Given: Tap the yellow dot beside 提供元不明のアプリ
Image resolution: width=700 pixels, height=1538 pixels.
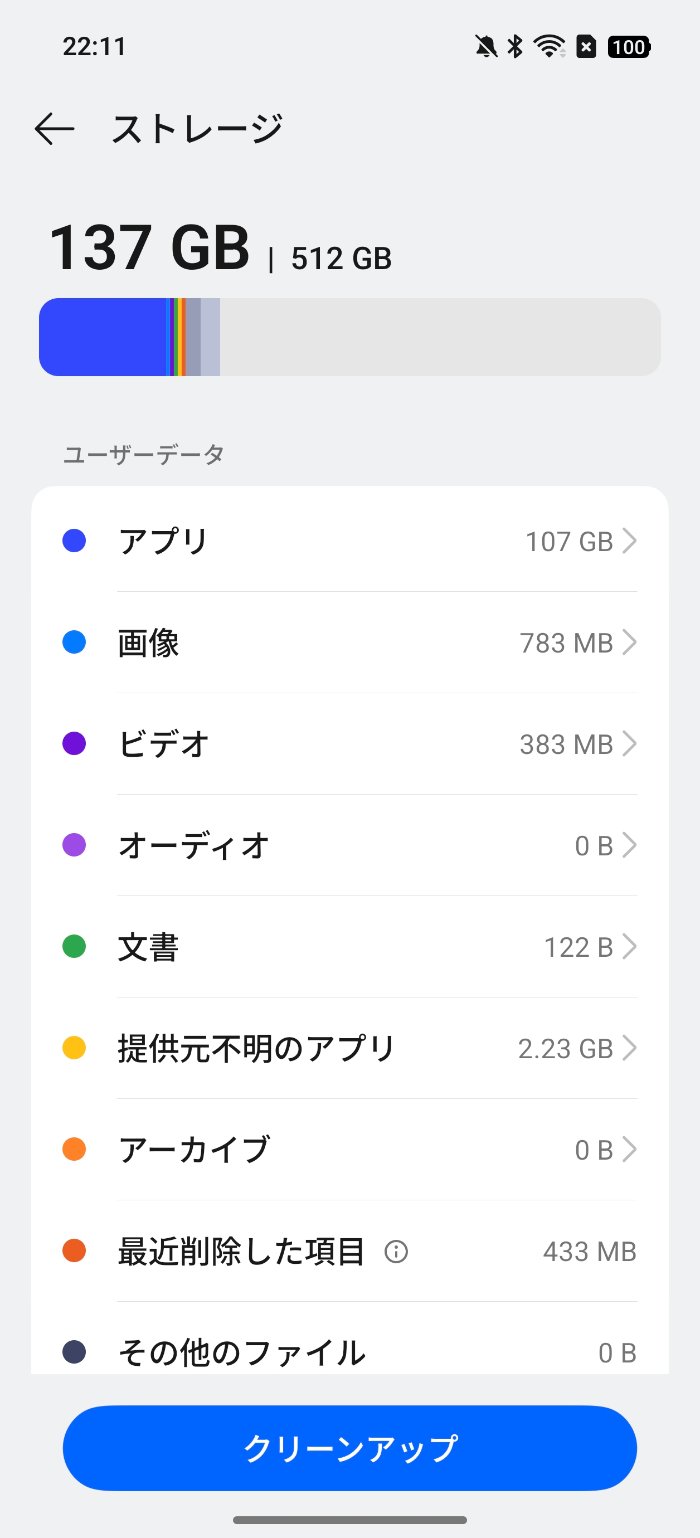Looking at the screenshot, I should pyautogui.click(x=74, y=1048).
